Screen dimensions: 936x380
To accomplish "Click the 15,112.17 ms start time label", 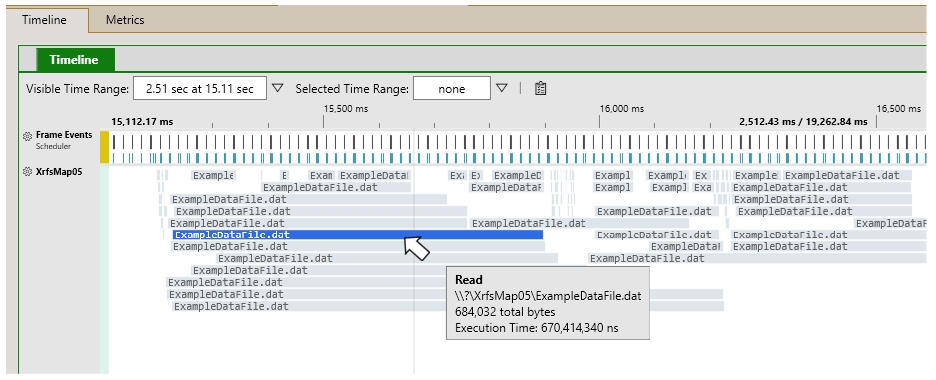I will coord(142,122).
